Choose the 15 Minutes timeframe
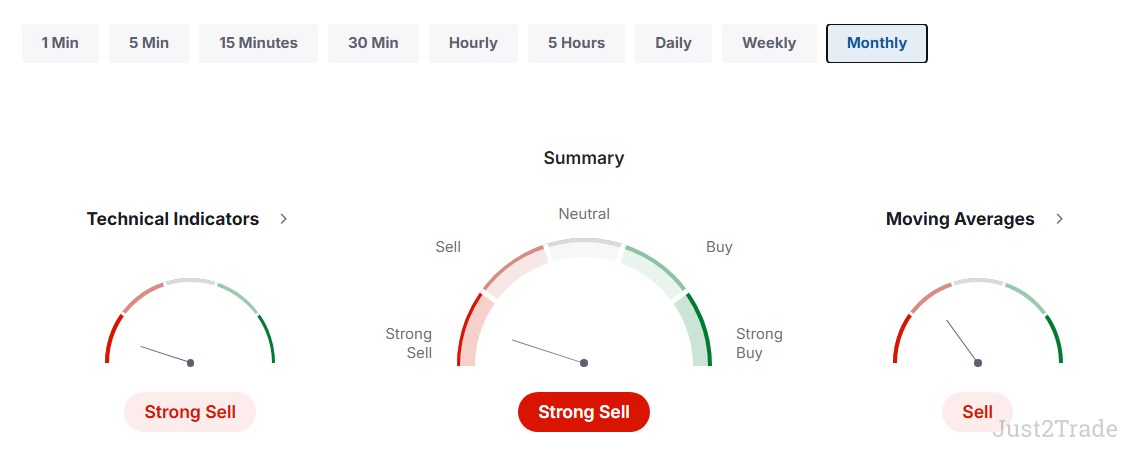The width and height of the screenshot is (1137, 457). pos(258,44)
